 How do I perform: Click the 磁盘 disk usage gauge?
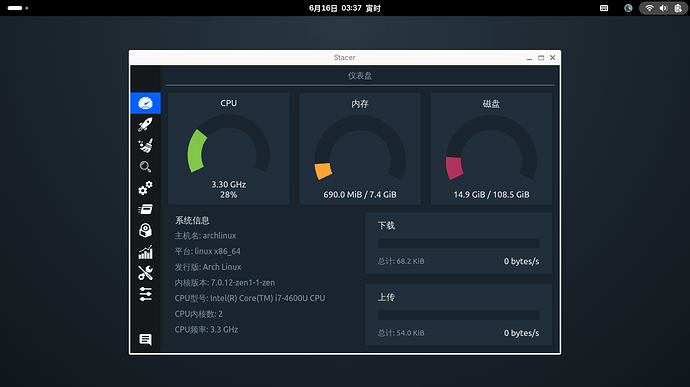point(491,149)
